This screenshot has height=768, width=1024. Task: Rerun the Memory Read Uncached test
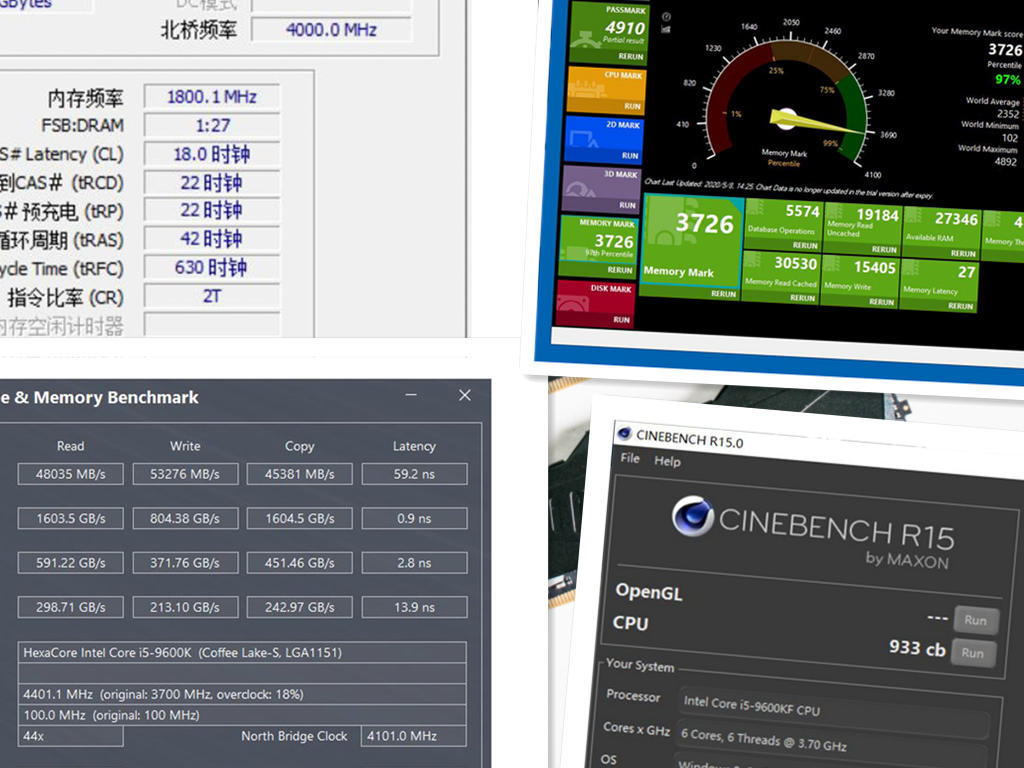[x=884, y=249]
